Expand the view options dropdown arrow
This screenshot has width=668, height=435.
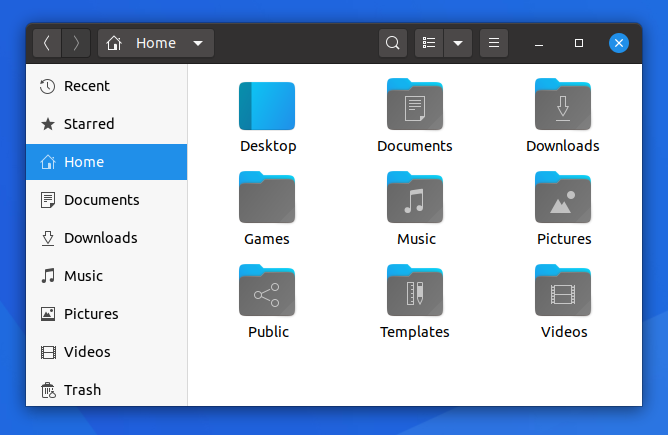[458, 43]
